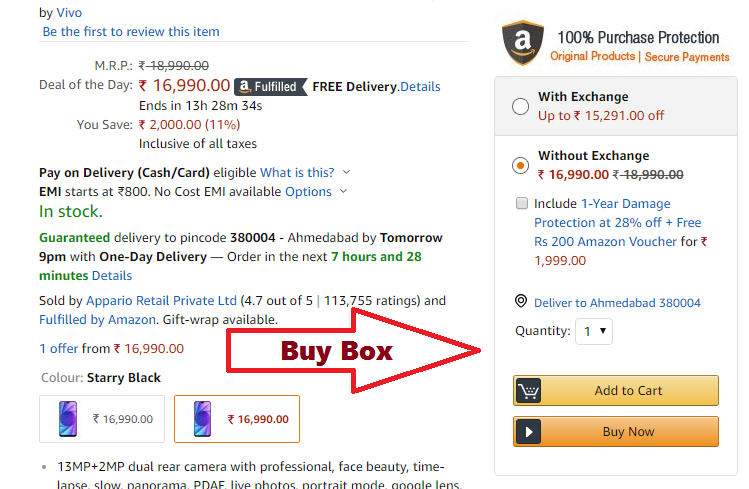Image resolution: width=749 pixels, height=489 pixels.
Task: Open the Fulfilled by Amazon link
Action: click(x=97, y=319)
